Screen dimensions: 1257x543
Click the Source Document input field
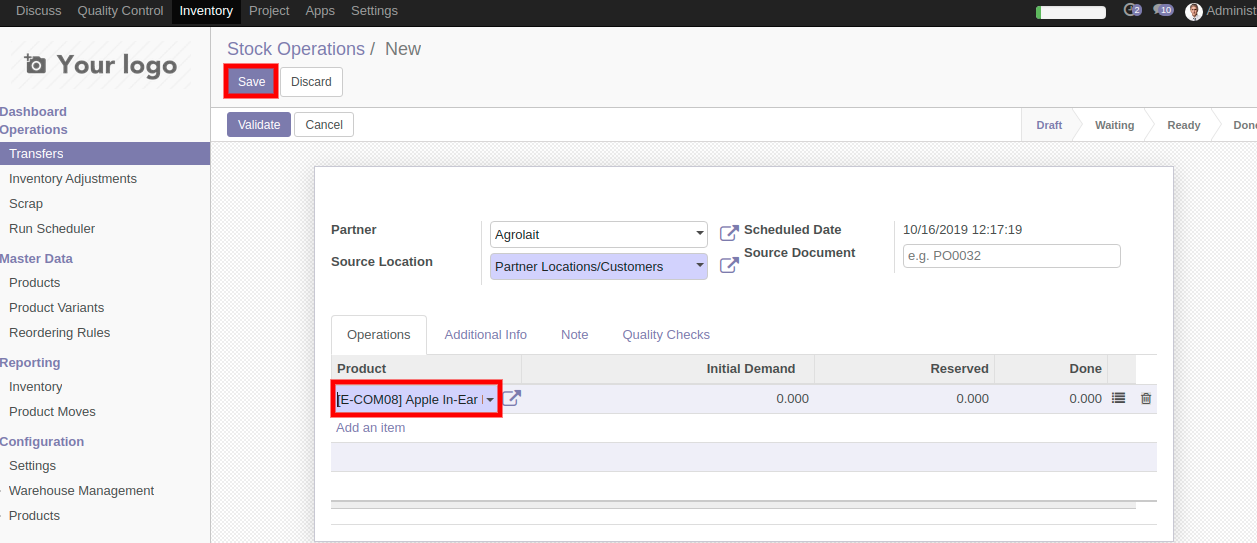(1011, 256)
